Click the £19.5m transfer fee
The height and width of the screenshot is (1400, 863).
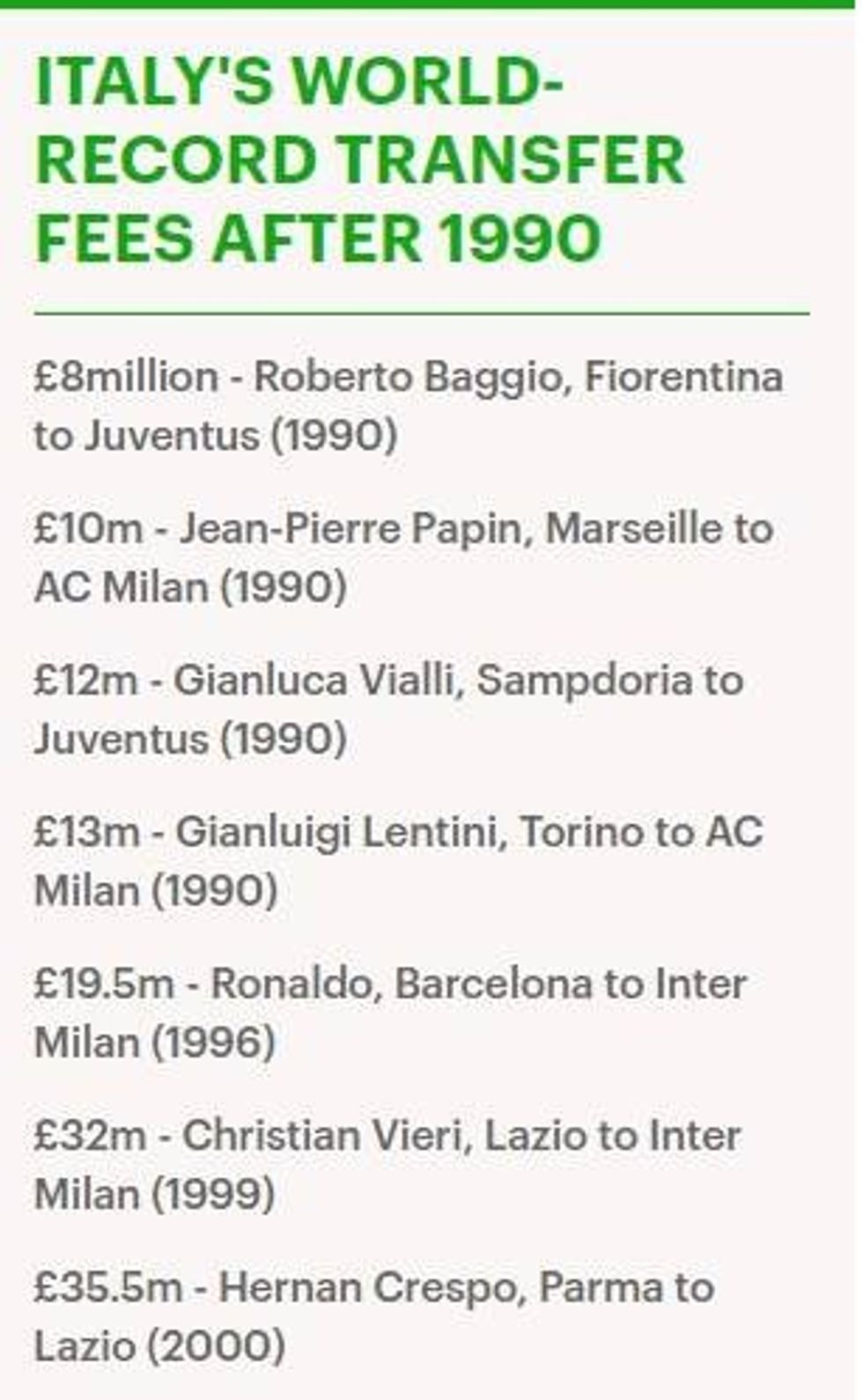(x=103, y=984)
